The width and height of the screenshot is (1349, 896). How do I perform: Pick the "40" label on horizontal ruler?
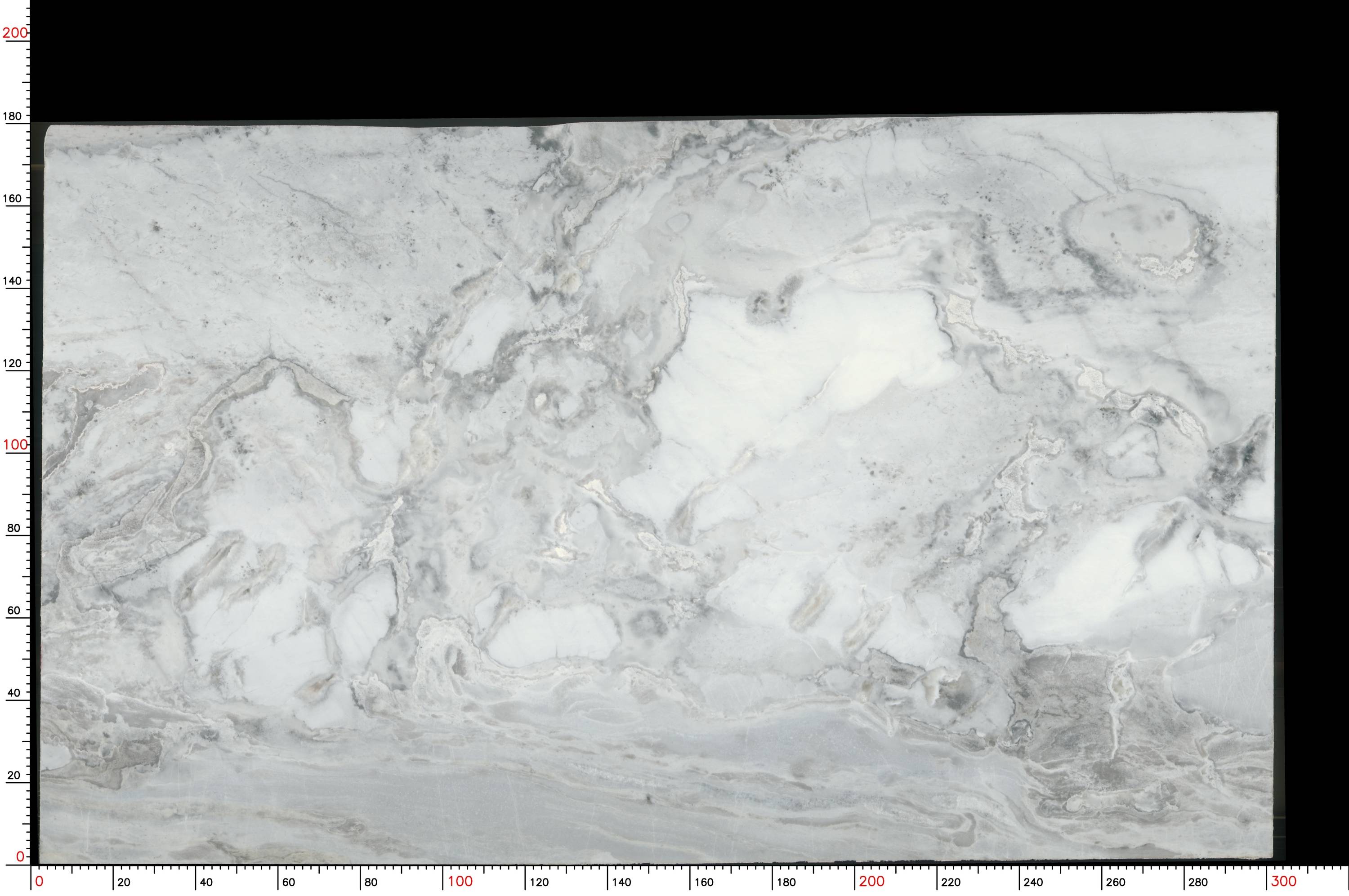(206, 882)
